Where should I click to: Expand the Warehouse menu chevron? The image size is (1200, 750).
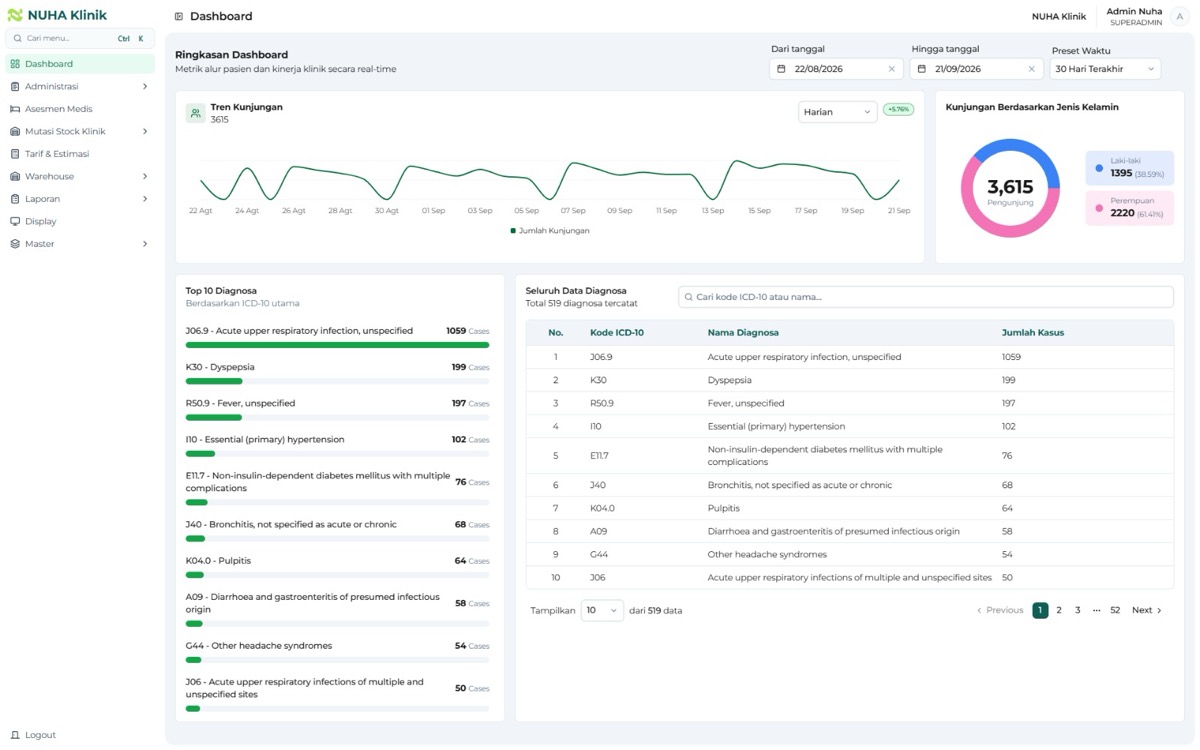pyautogui.click(x=145, y=177)
